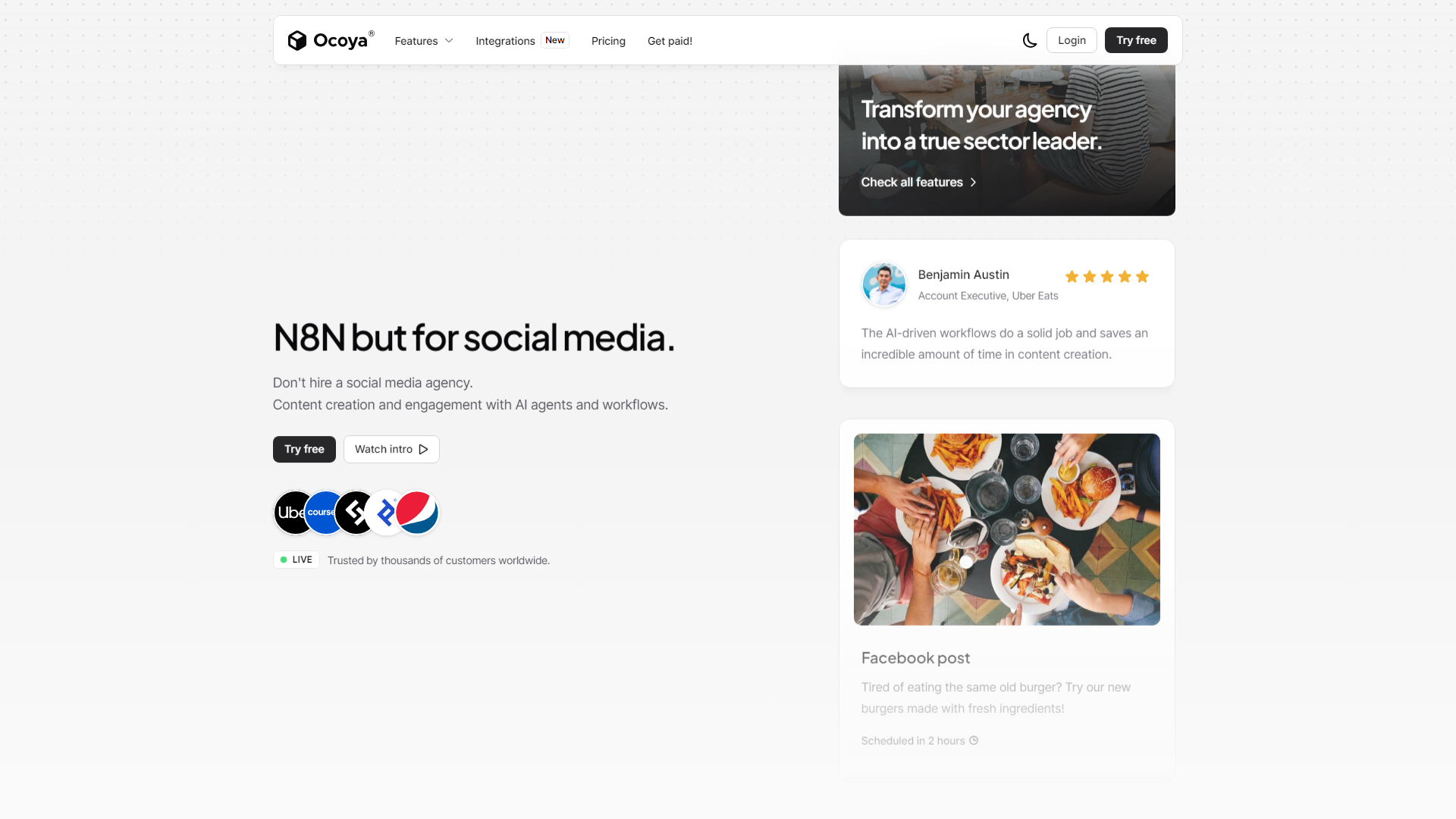Click the Ocoya cube logo icon

(x=297, y=40)
